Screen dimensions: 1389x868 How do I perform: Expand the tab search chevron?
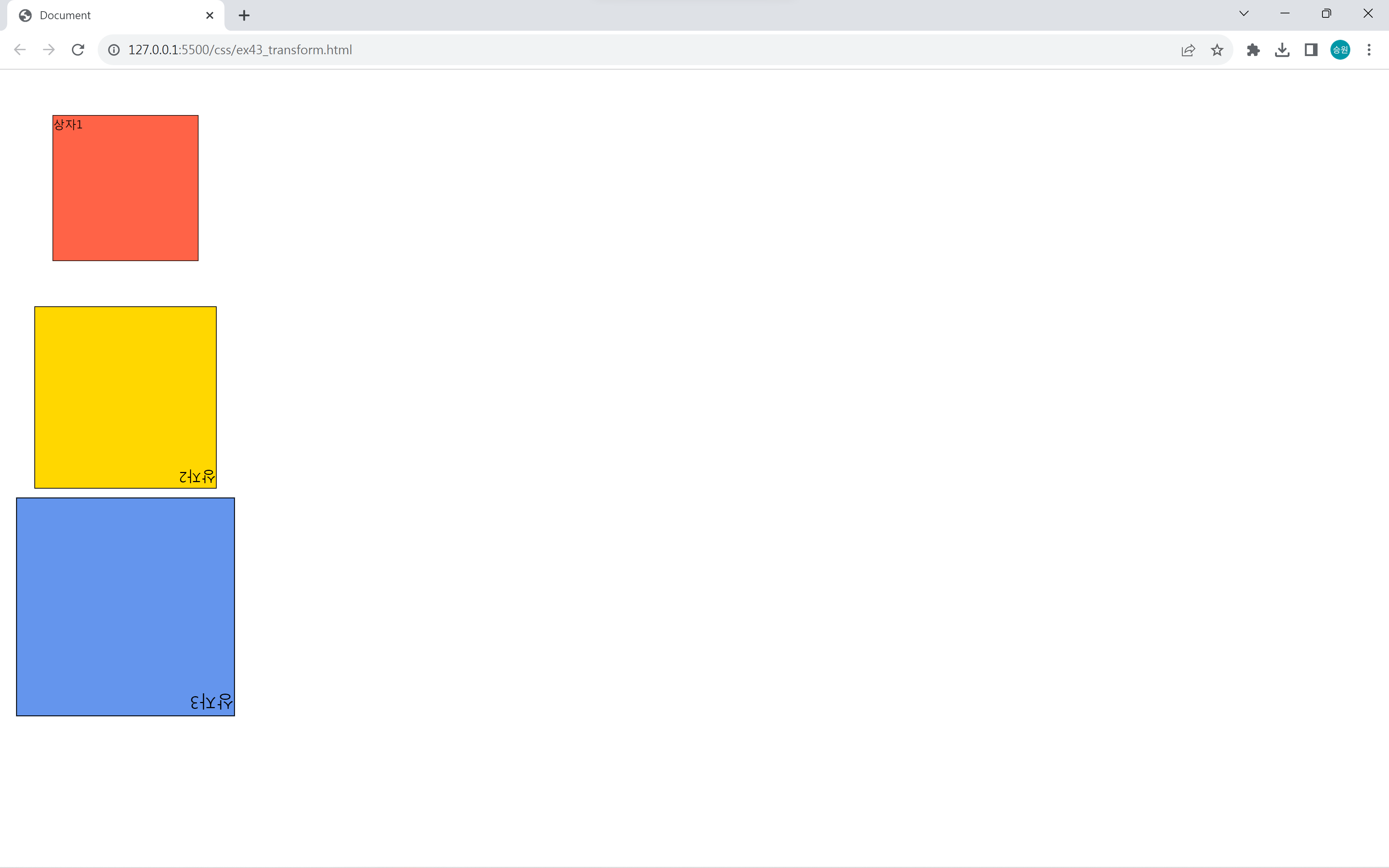pos(1244,14)
